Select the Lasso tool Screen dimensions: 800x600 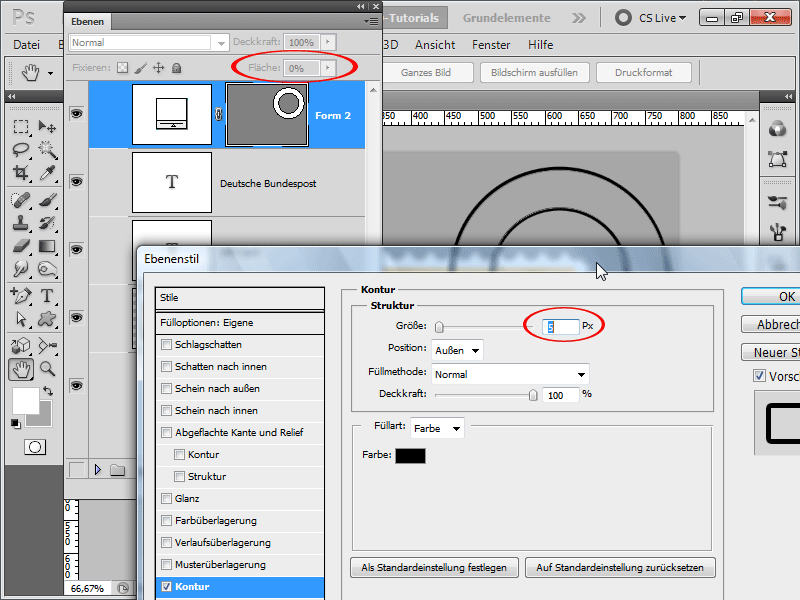tap(21, 149)
